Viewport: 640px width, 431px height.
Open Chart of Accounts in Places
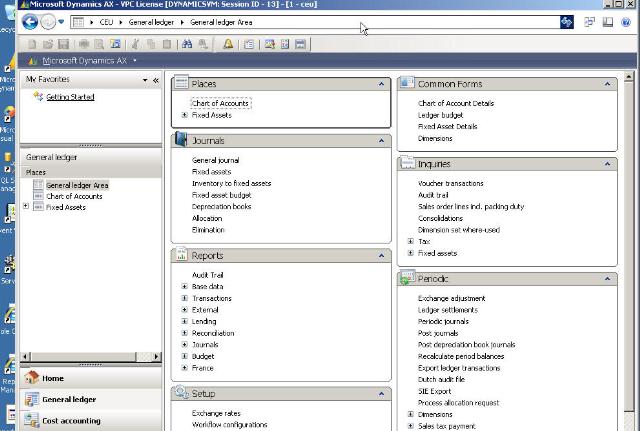coord(220,103)
